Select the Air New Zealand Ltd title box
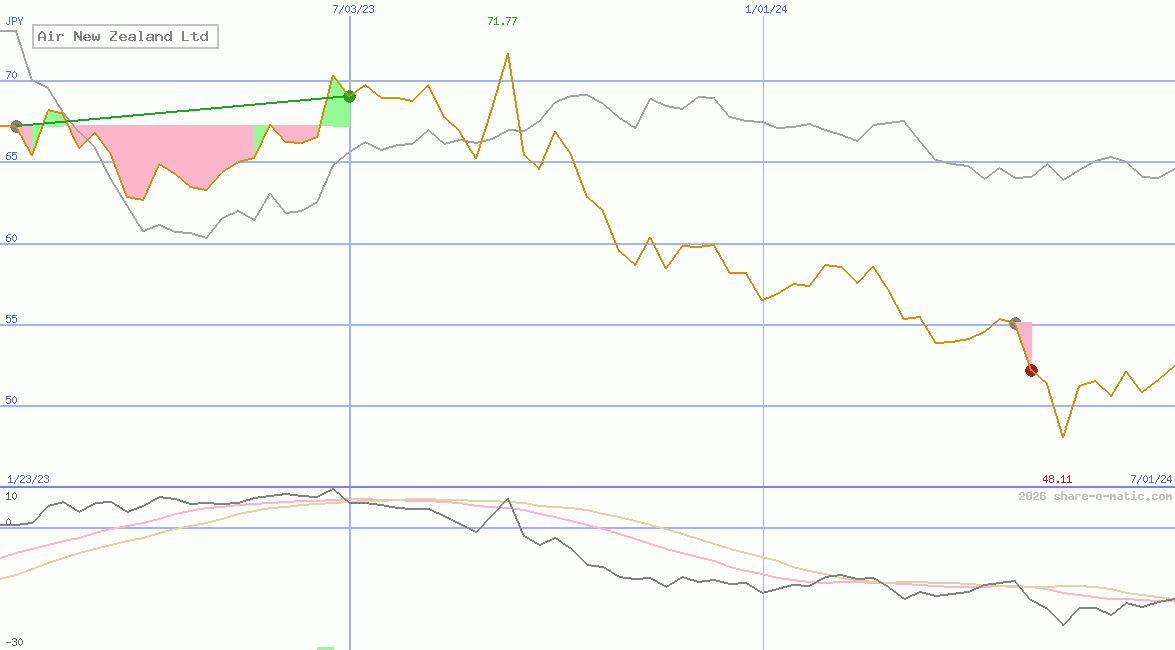The width and height of the screenshot is (1175, 650). click(125, 36)
